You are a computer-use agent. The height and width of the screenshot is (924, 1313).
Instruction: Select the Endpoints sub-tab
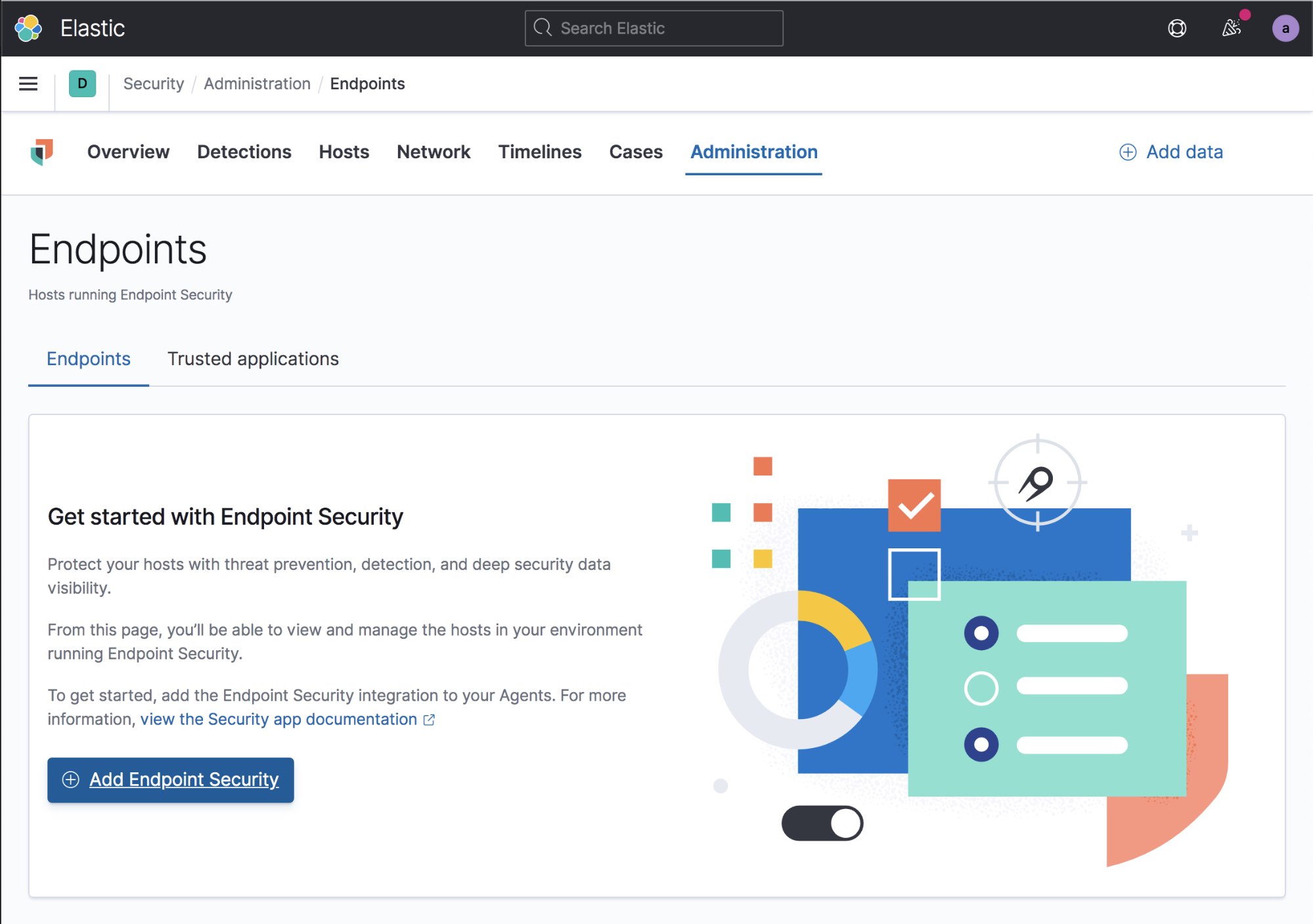tap(88, 359)
